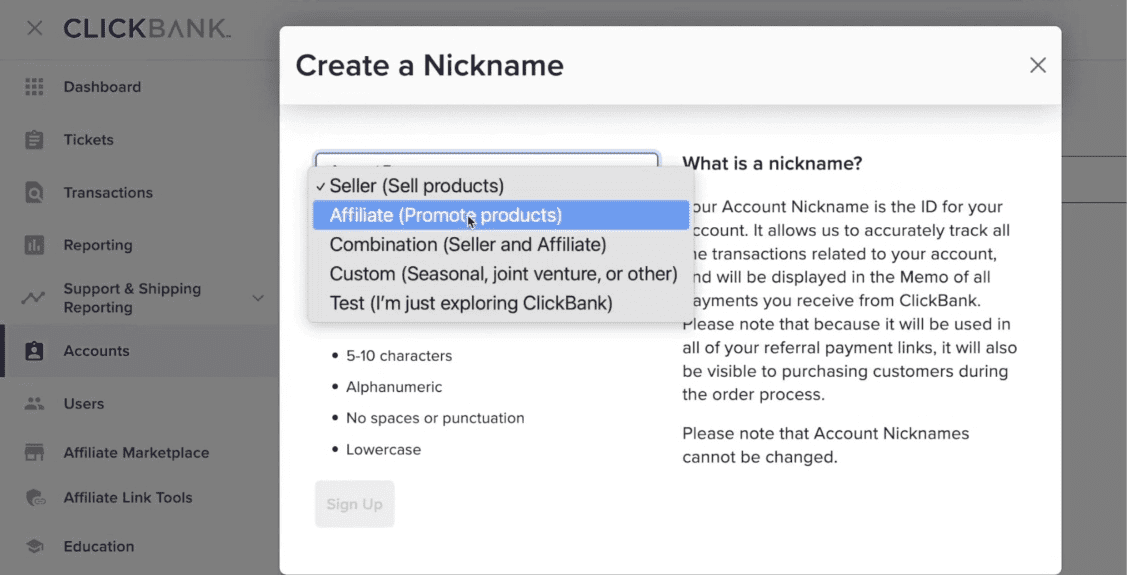Click the Transactions search icon
This screenshot has height=575, width=1128.
click(34, 193)
